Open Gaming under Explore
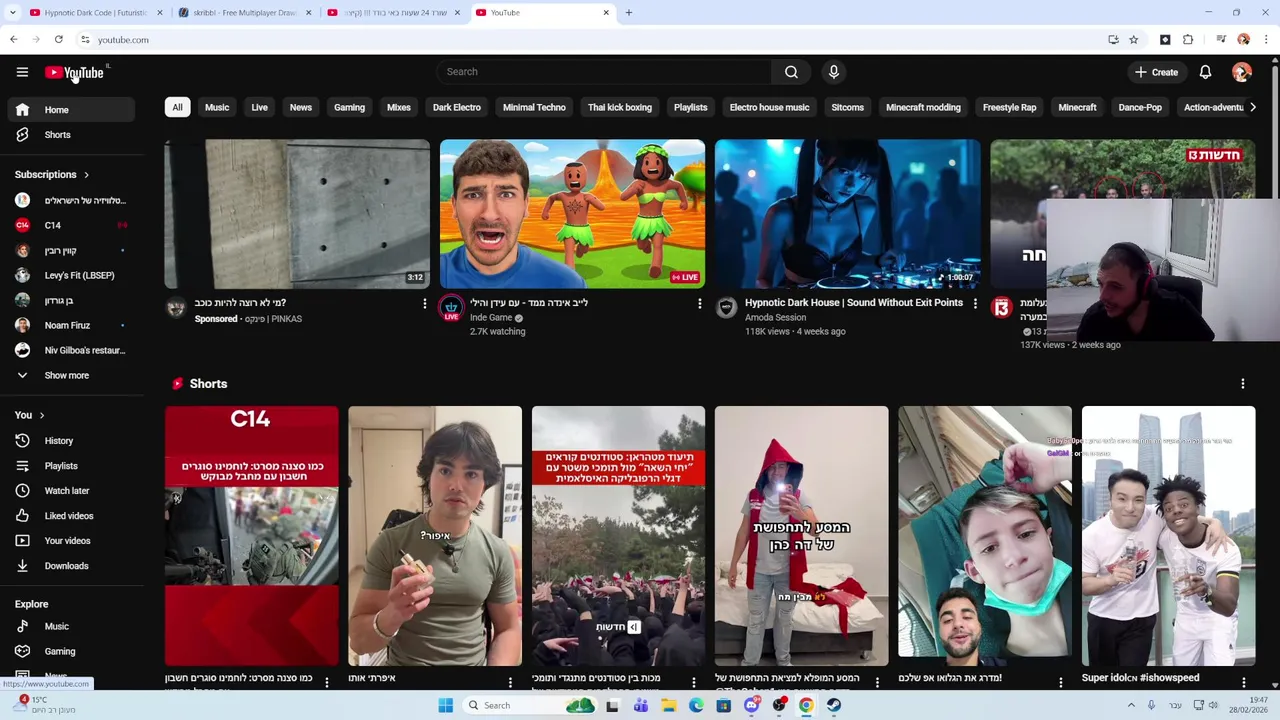 pyautogui.click(x=60, y=652)
